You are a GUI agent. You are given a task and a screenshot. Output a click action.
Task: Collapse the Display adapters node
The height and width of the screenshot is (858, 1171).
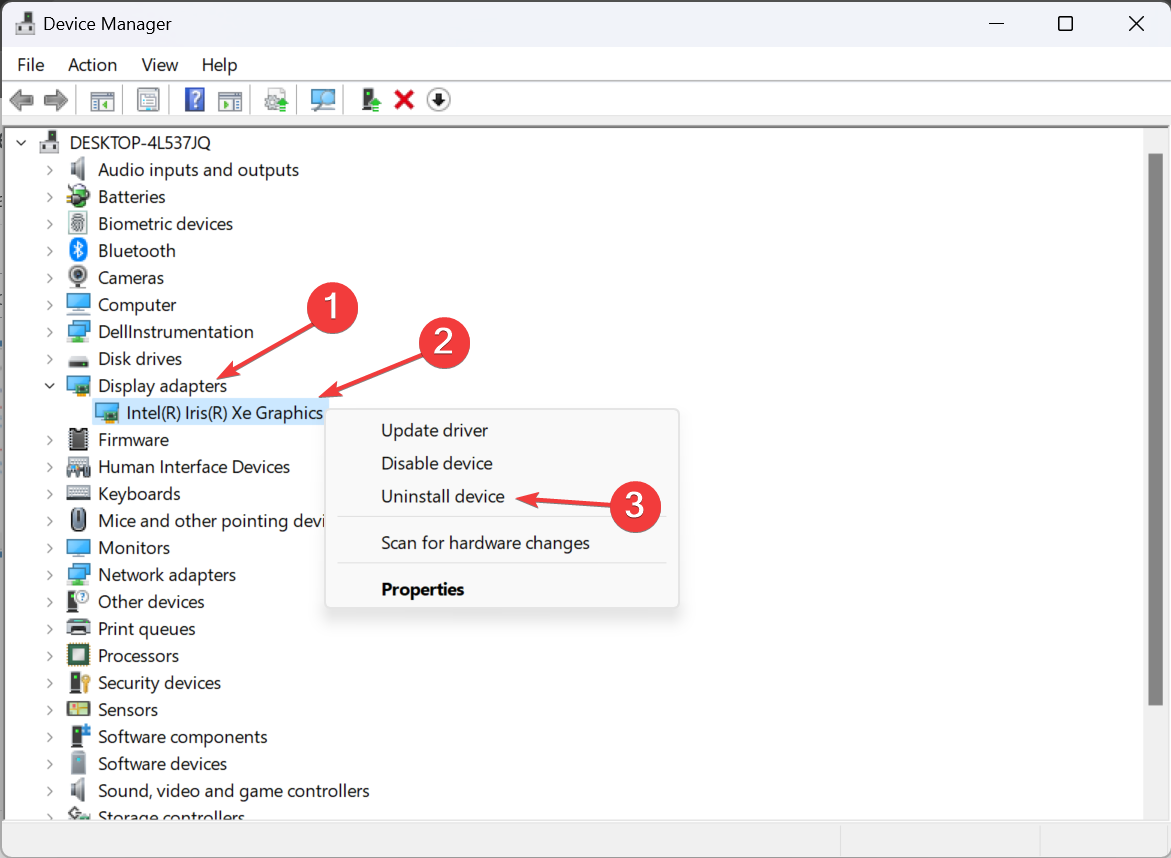[49, 385]
